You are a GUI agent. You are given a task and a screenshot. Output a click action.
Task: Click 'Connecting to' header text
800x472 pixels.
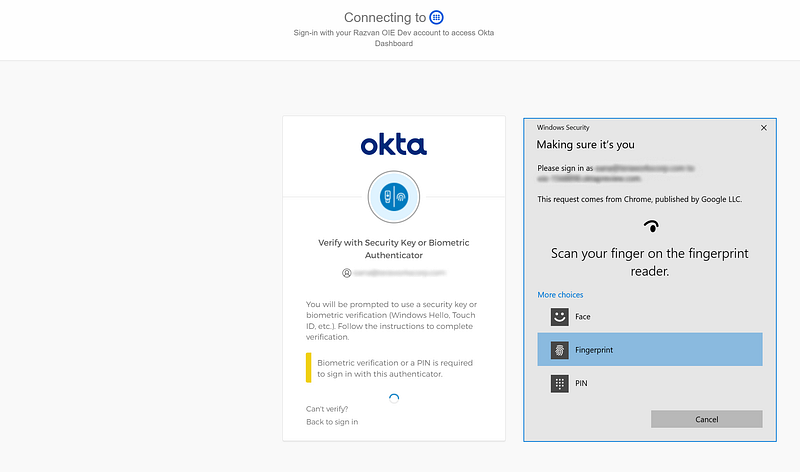coord(385,17)
